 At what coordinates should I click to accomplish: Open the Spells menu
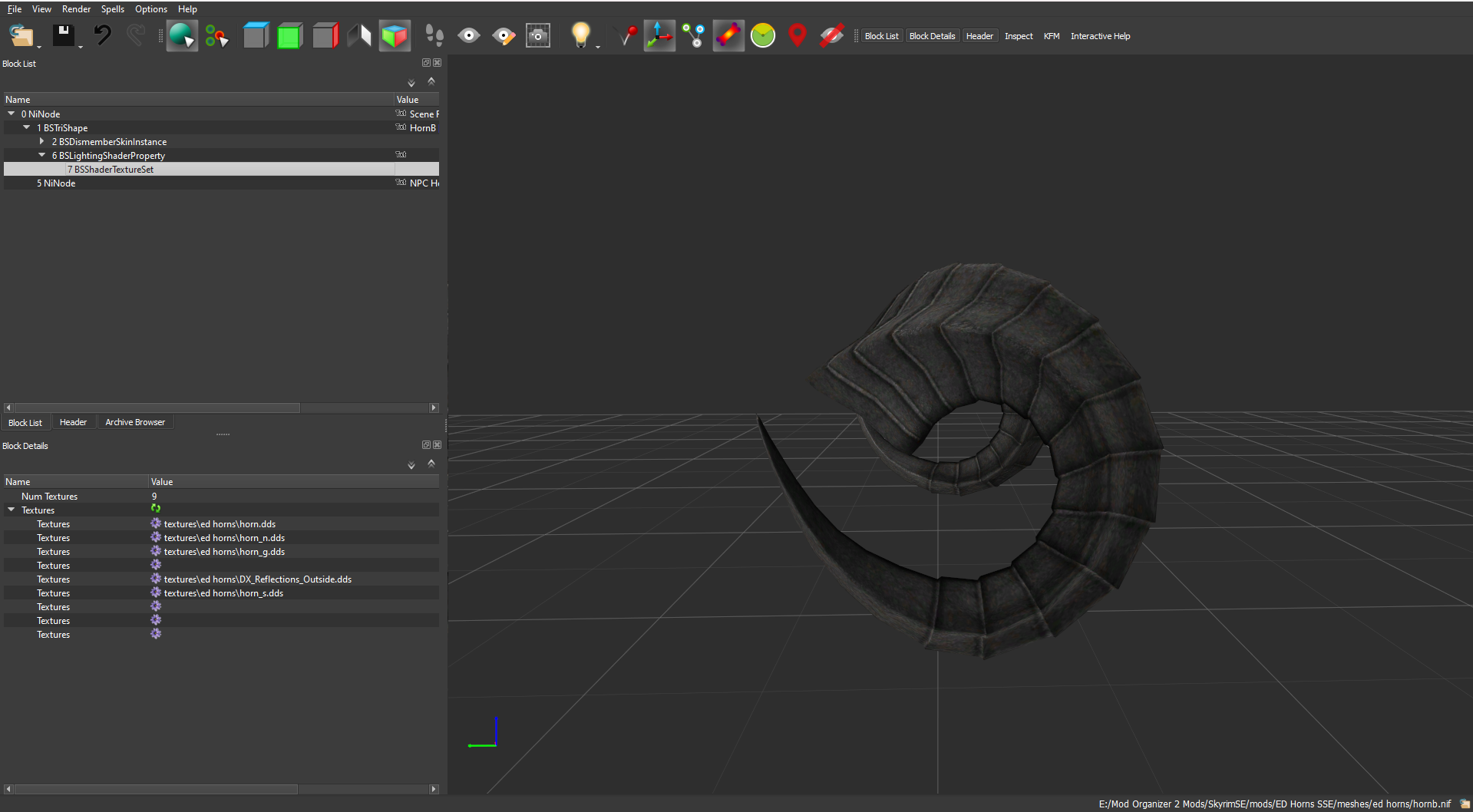[112, 9]
